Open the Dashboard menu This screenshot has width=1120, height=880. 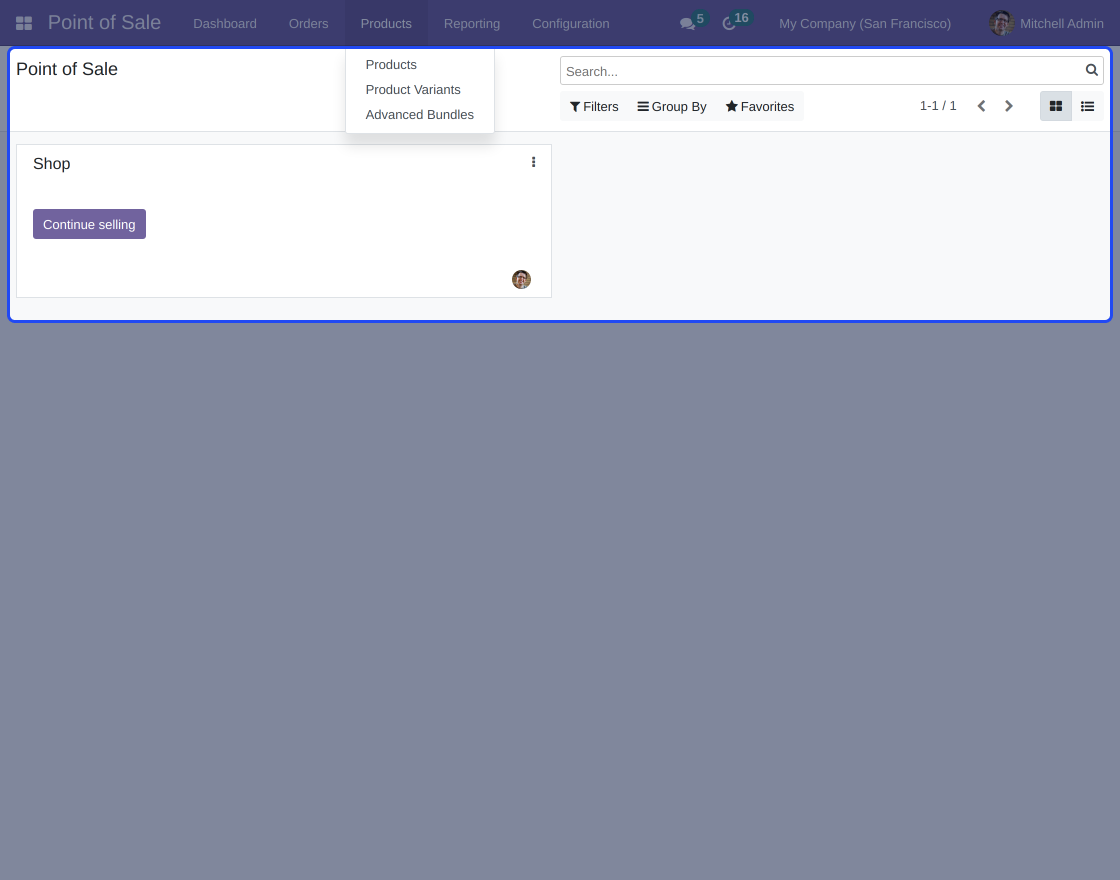tap(225, 24)
